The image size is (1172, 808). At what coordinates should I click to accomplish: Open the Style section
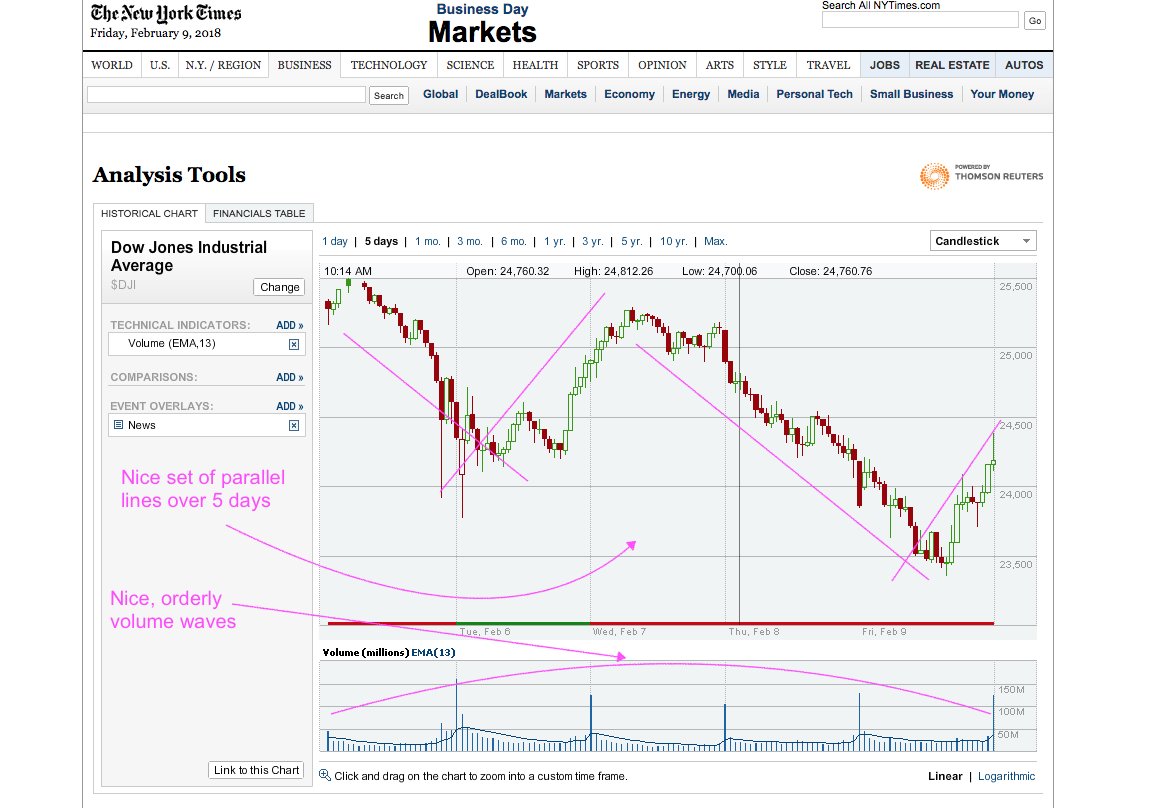(x=770, y=65)
